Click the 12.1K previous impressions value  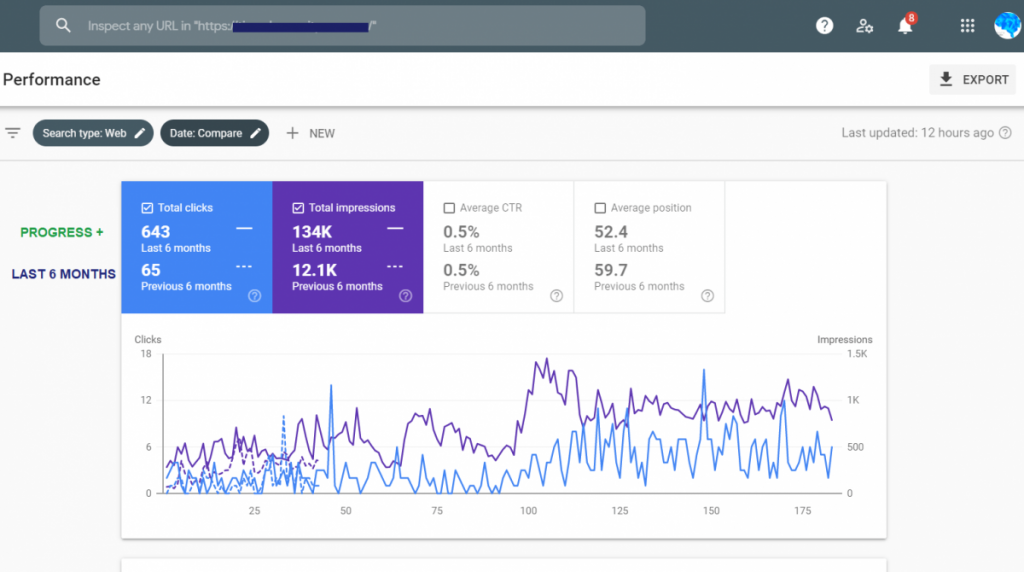[x=314, y=270]
